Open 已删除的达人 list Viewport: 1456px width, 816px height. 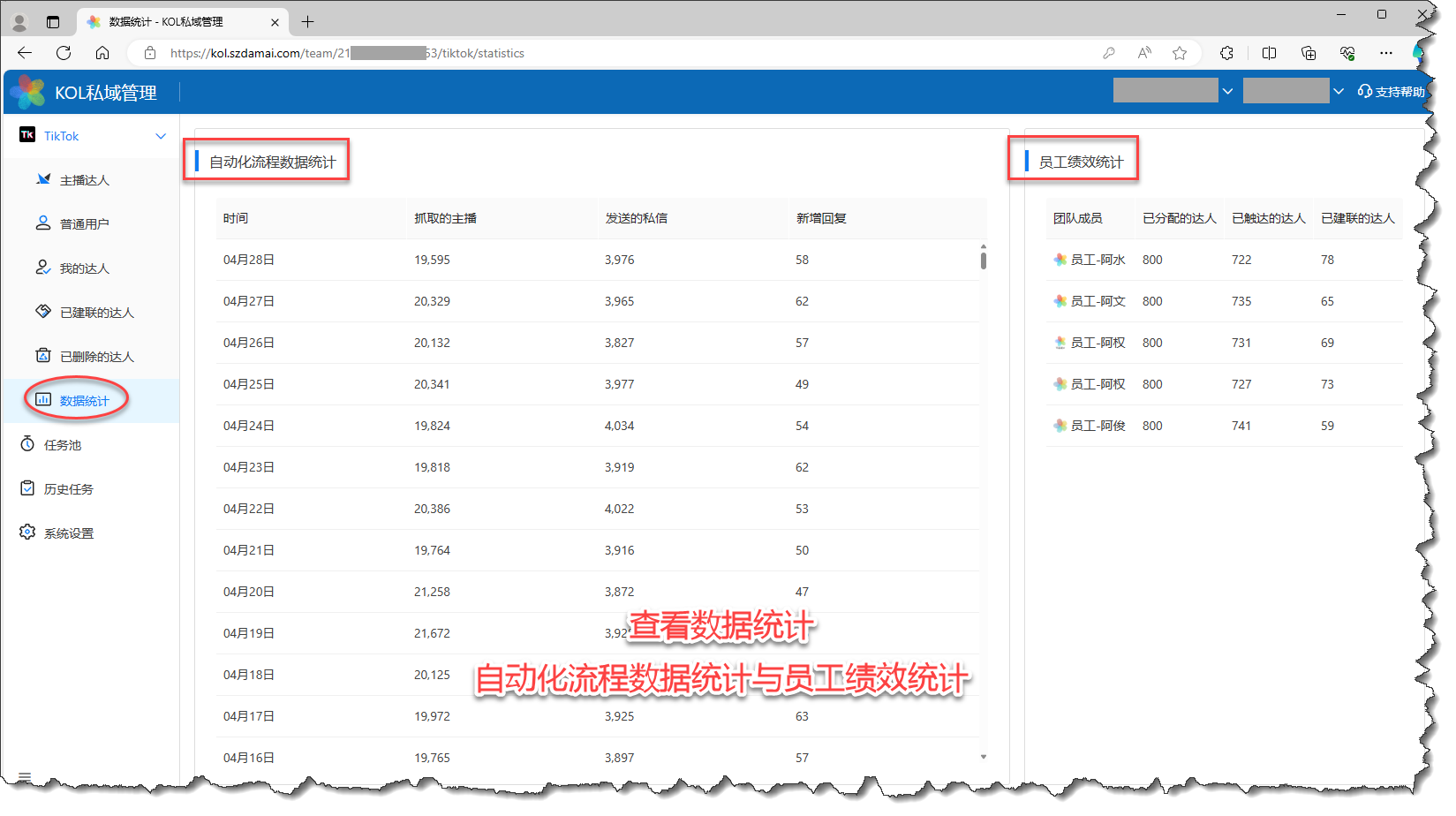[96, 357]
